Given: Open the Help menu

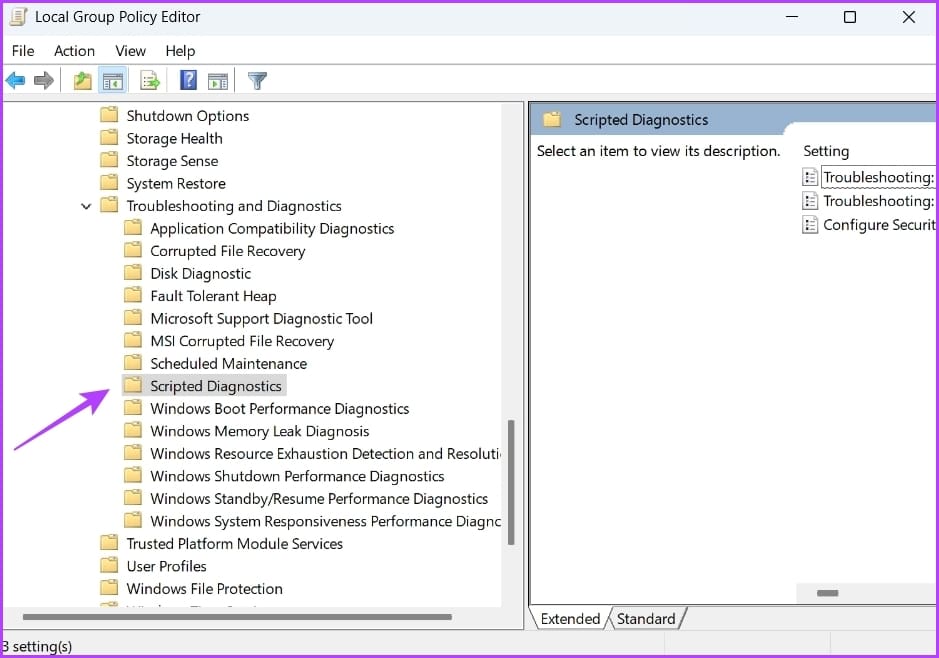Looking at the screenshot, I should coord(180,51).
